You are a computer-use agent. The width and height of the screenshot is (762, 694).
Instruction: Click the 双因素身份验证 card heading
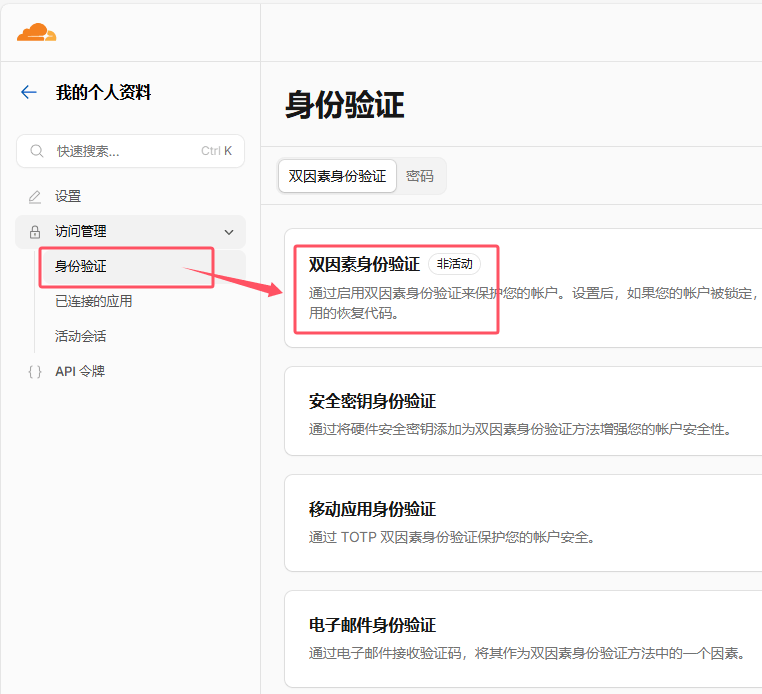pos(364,264)
